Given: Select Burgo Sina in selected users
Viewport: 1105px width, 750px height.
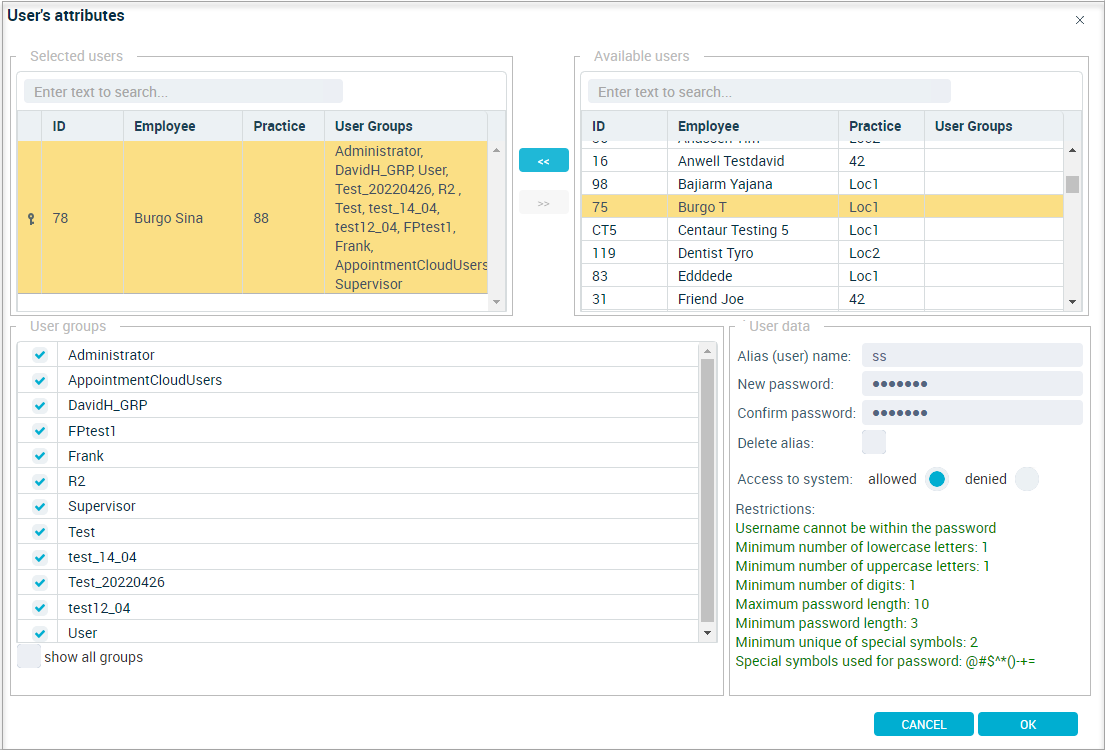Looking at the screenshot, I should 252,218.
